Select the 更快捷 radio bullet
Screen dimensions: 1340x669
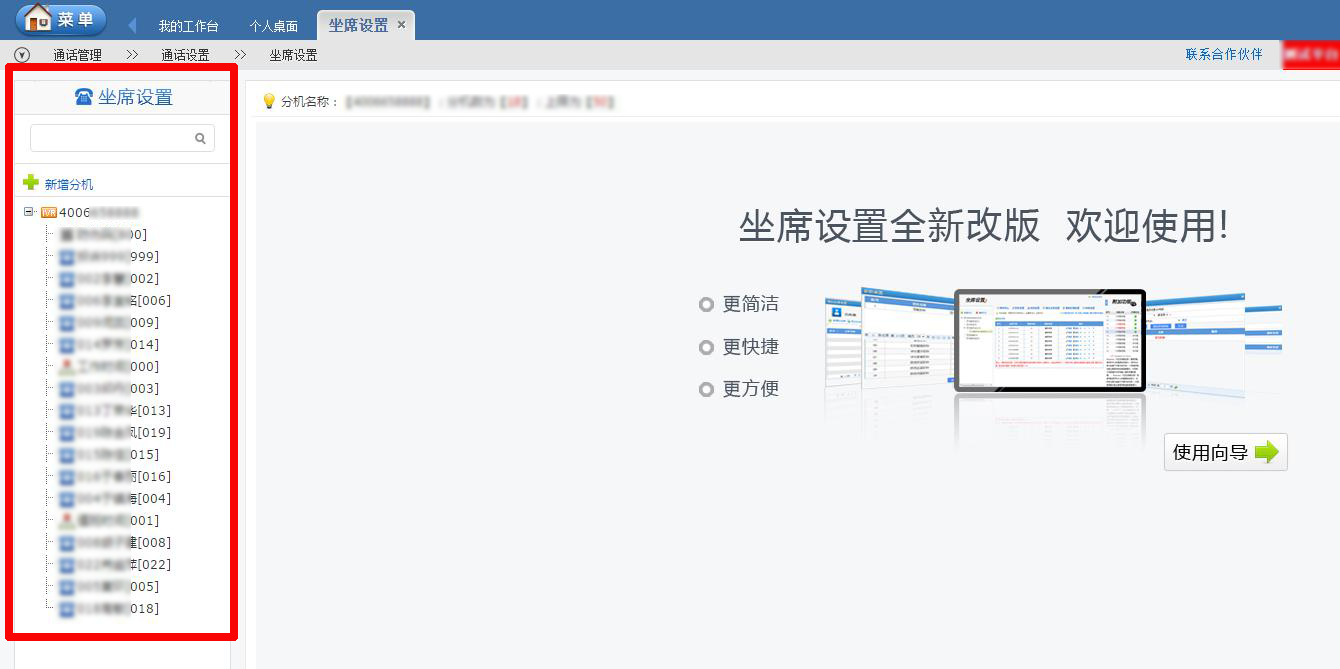click(707, 347)
